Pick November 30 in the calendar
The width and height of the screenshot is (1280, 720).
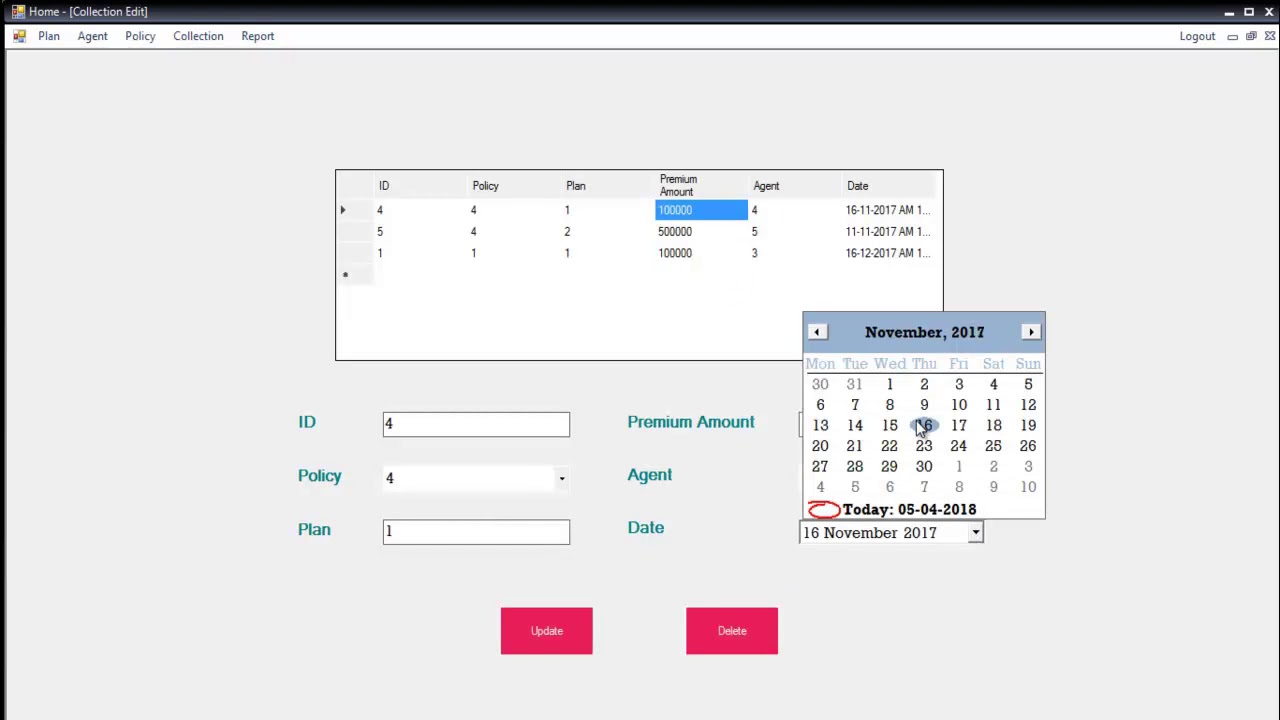[x=924, y=467]
